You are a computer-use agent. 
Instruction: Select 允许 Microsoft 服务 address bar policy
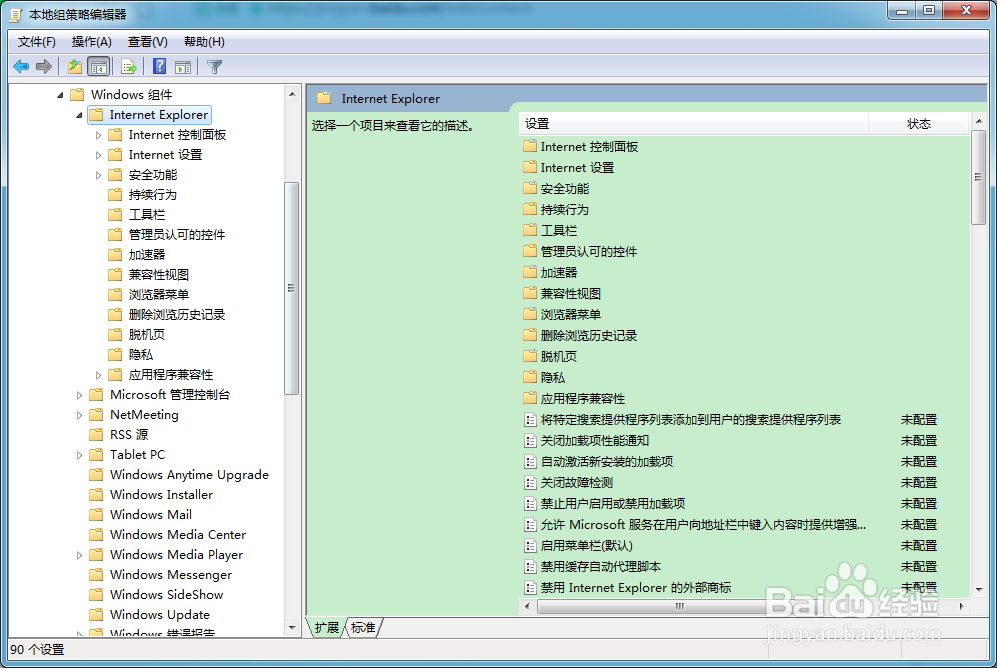pos(703,524)
